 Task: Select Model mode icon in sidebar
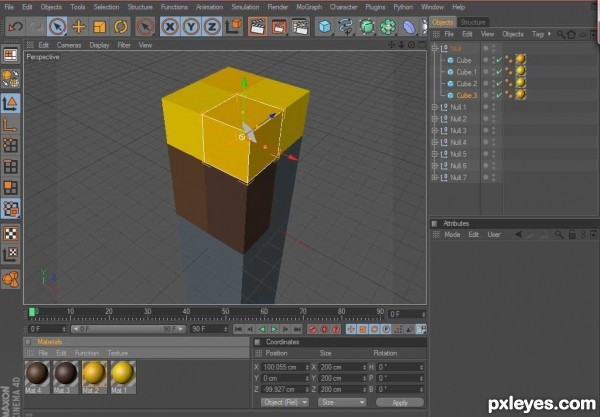(x=10, y=103)
